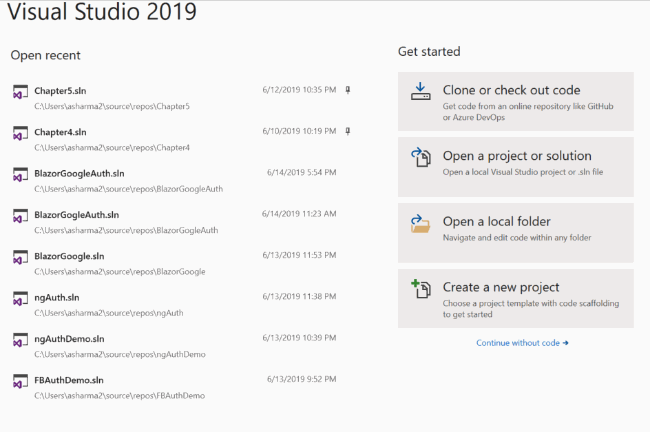Viewport: 650px width, 432px height.
Task: Click the local folder icon
Action: coord(420,223)
